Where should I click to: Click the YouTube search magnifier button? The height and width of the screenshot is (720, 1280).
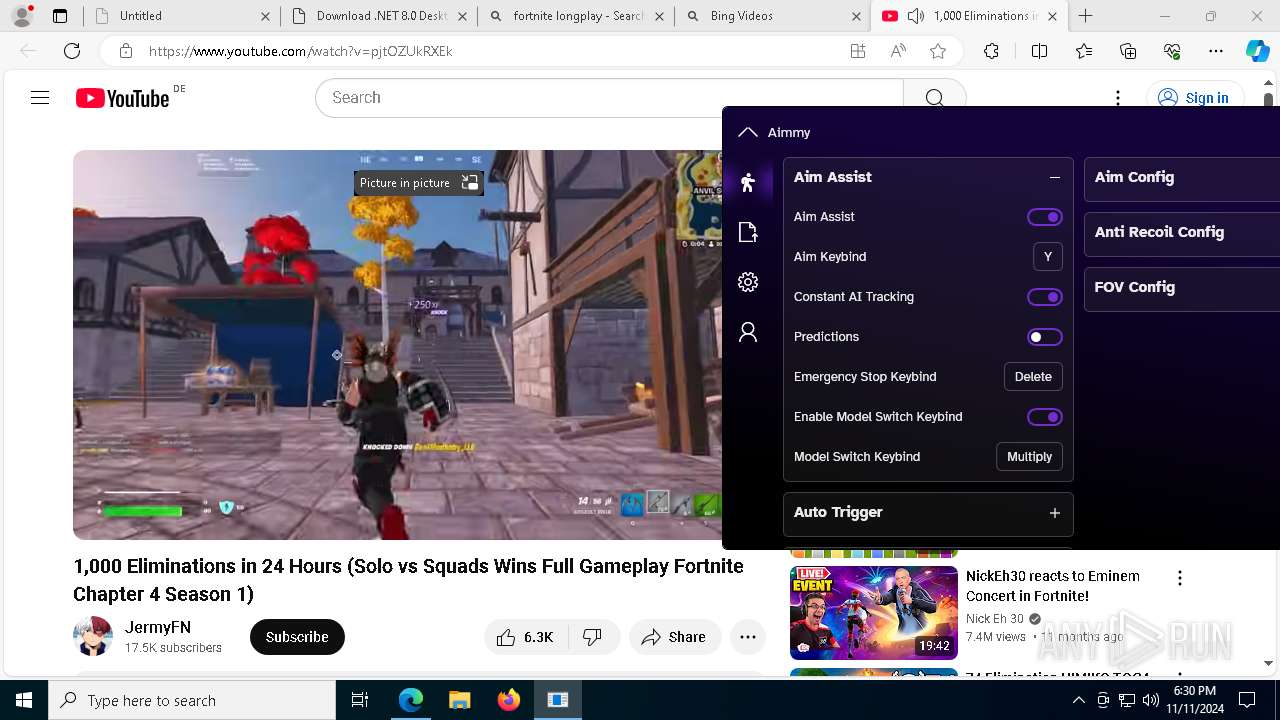[934, 98]
